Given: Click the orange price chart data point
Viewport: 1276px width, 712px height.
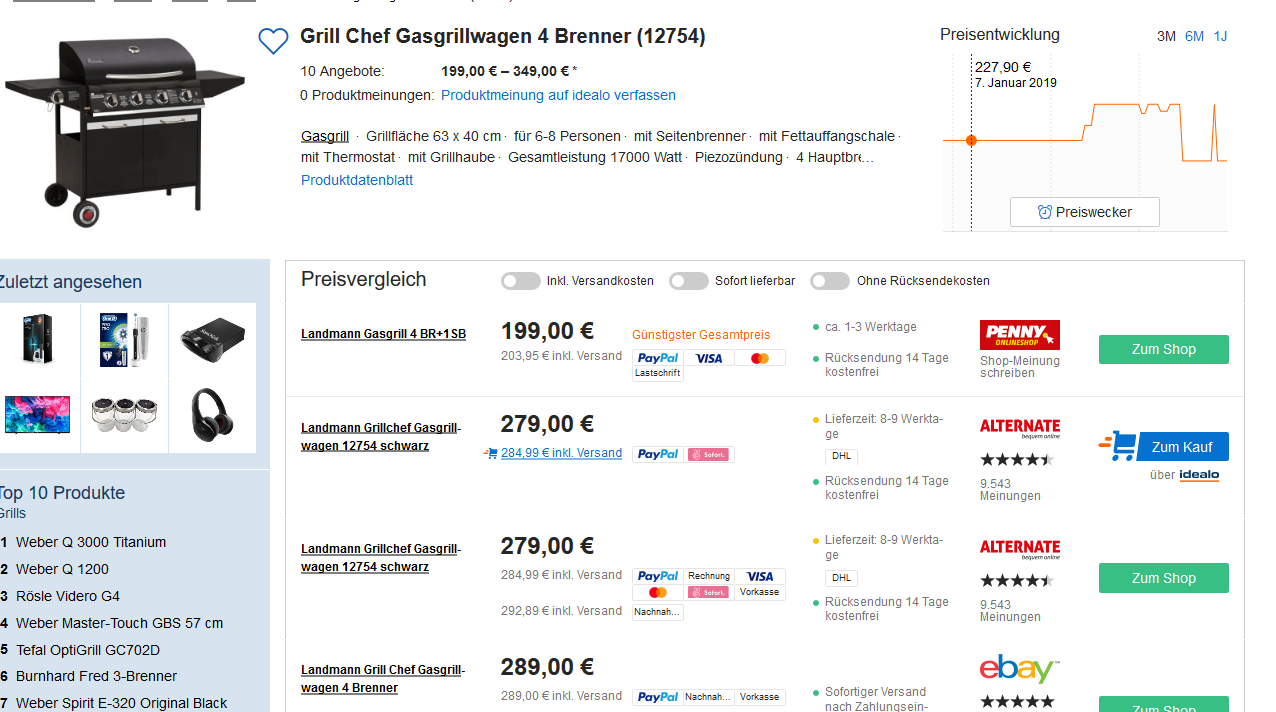Looking at the screenshot, I should [971, 141].
